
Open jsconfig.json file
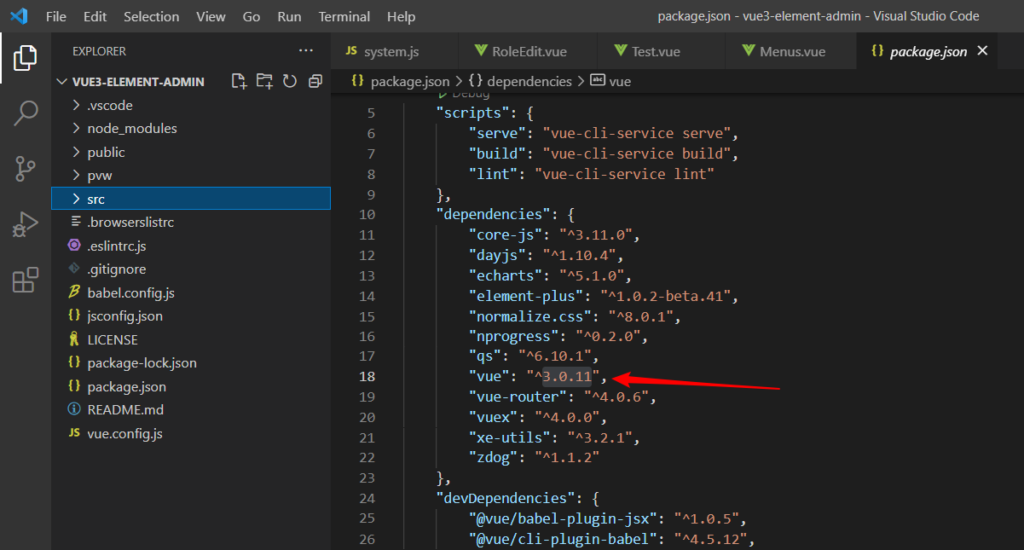pyautogui.click(x=191, y=316)
